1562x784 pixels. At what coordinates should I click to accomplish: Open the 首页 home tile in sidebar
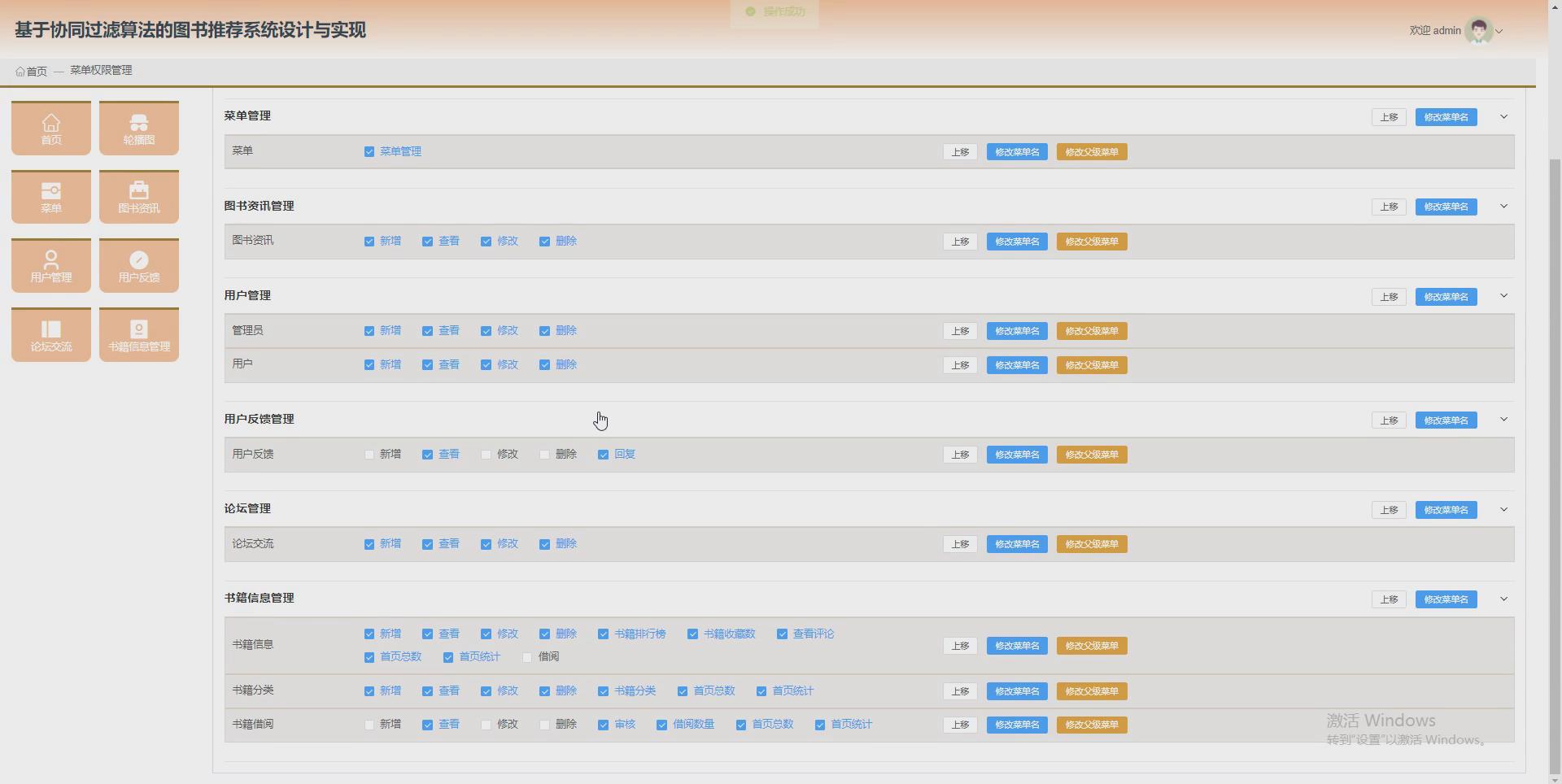pos(51,128)
